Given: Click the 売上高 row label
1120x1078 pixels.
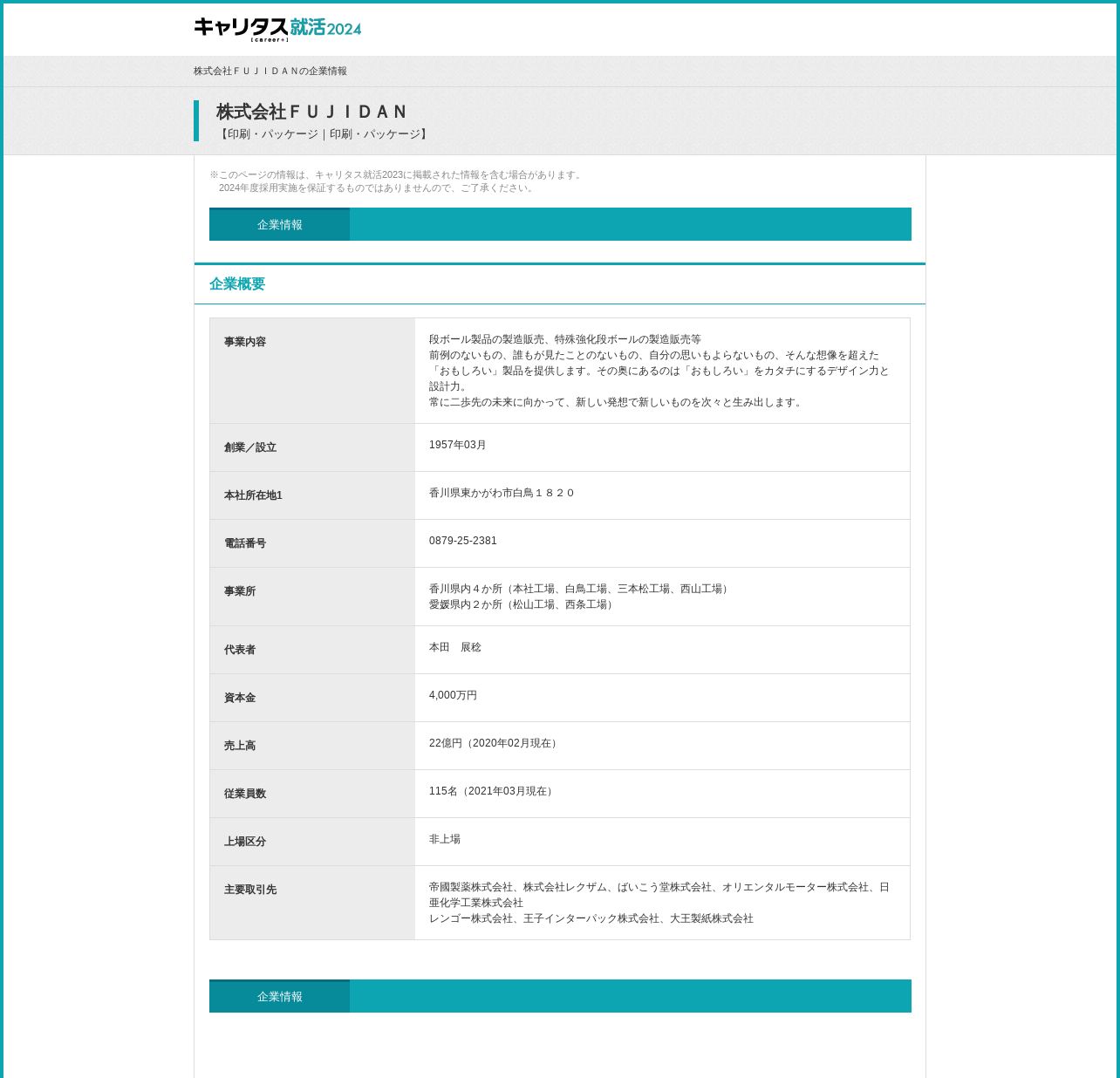Looking at the screenshot, I should [240, 746].
